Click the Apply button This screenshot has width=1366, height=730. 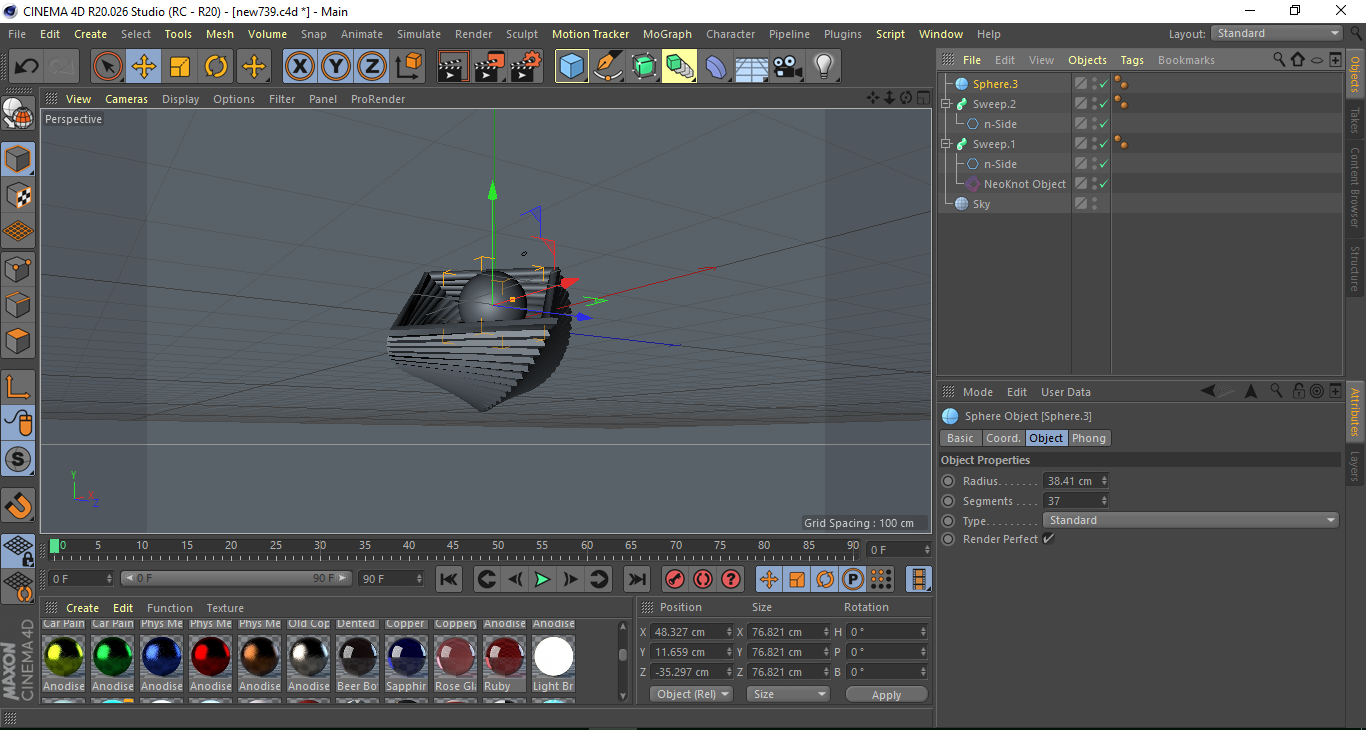[x=886, y=694]
